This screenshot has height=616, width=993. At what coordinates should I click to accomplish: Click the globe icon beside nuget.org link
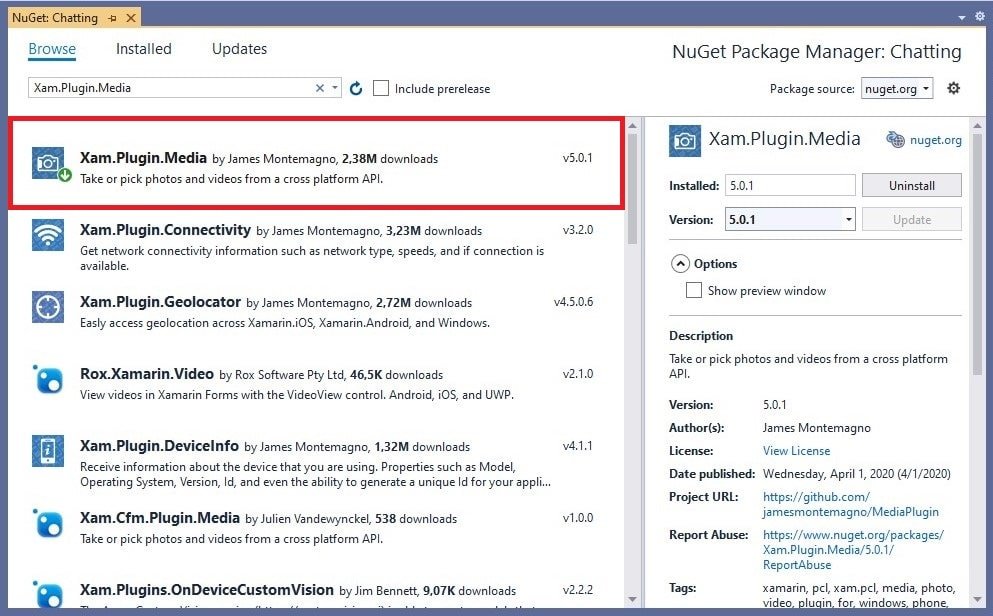pos(895,139)
